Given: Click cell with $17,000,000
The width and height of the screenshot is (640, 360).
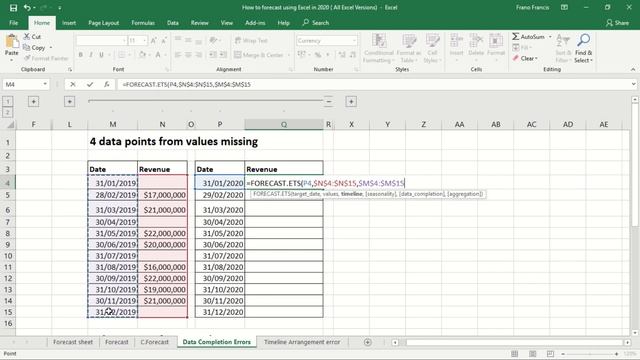Looking at the screenshot, I should (x=162, y=195).
